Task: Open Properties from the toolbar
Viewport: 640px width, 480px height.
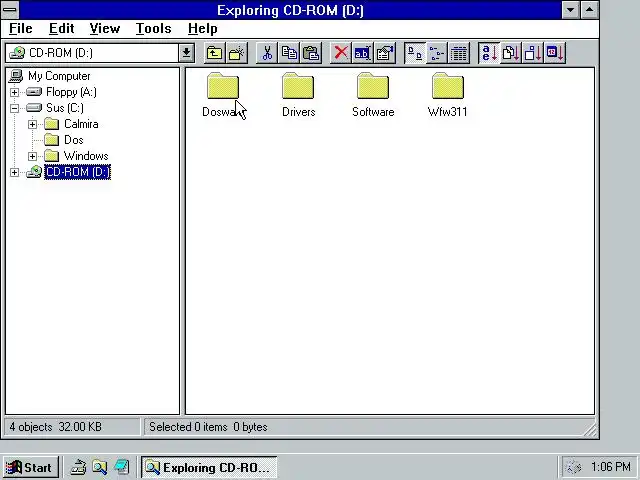Action: click(x=384, y=53)
